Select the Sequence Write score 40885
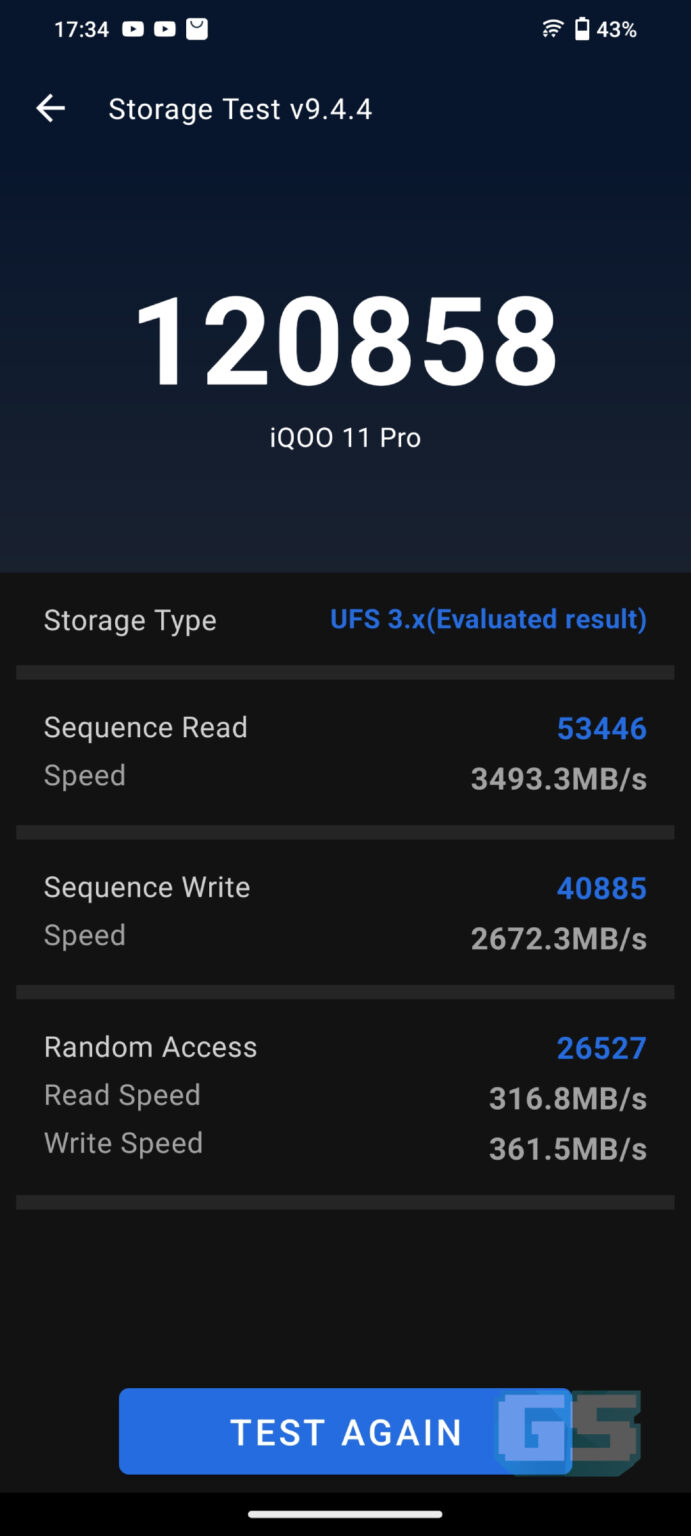Viewport: 691px width, 1536px height. 601,888
